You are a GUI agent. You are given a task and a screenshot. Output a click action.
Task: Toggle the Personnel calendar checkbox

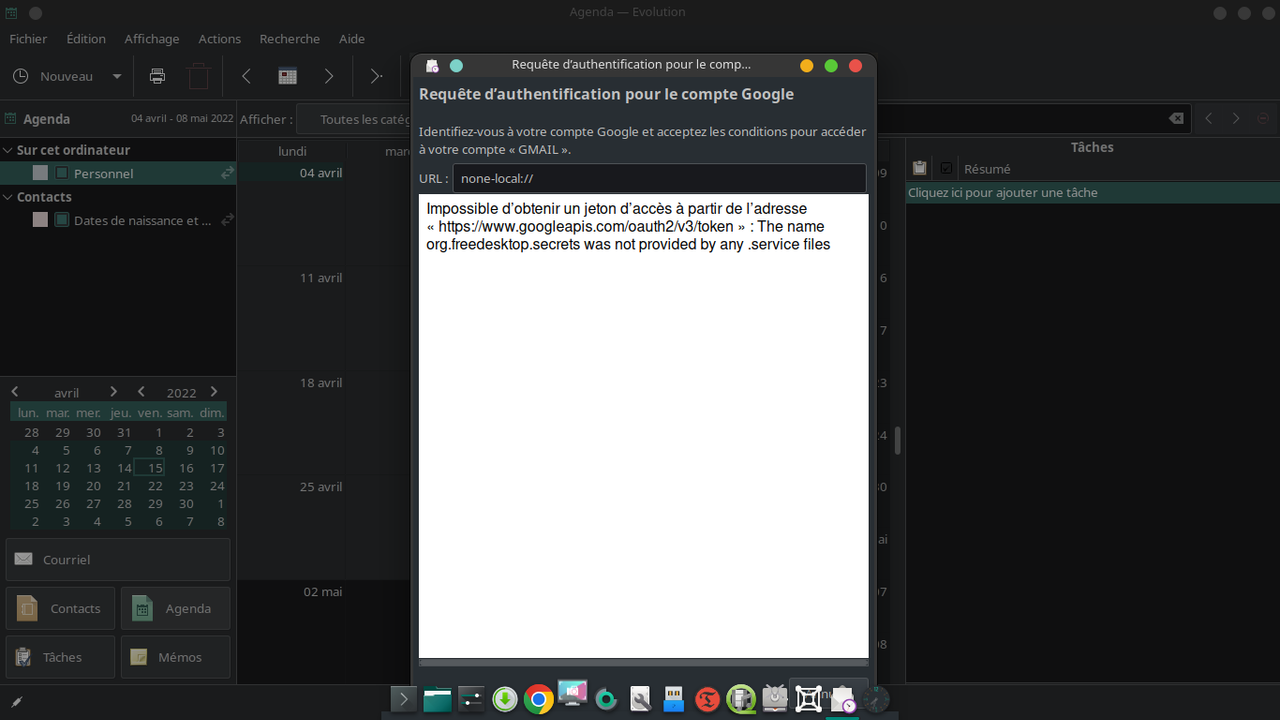(62, 173)
